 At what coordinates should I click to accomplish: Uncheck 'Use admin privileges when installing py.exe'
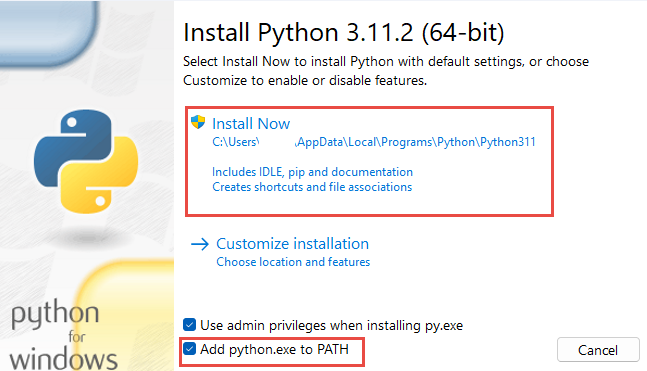(189, 325)
